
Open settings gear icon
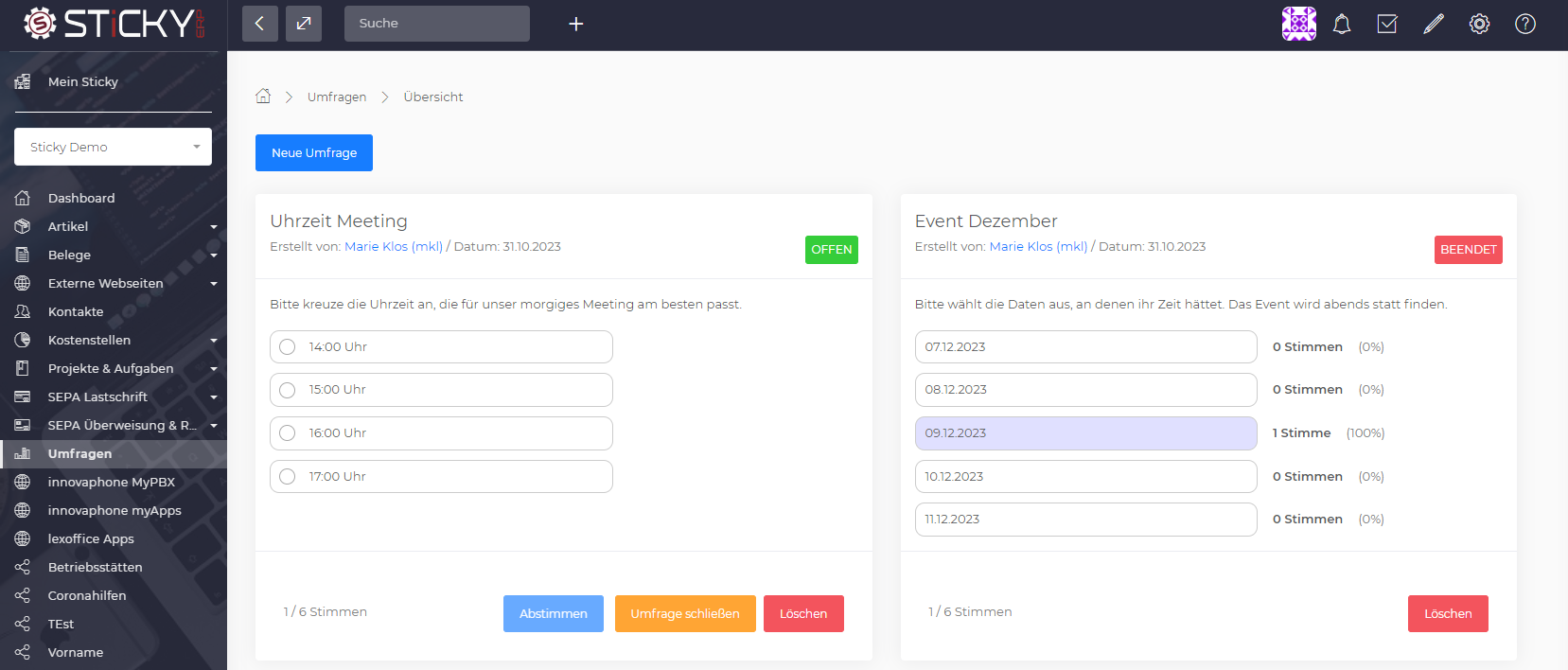click(1479, 24)
